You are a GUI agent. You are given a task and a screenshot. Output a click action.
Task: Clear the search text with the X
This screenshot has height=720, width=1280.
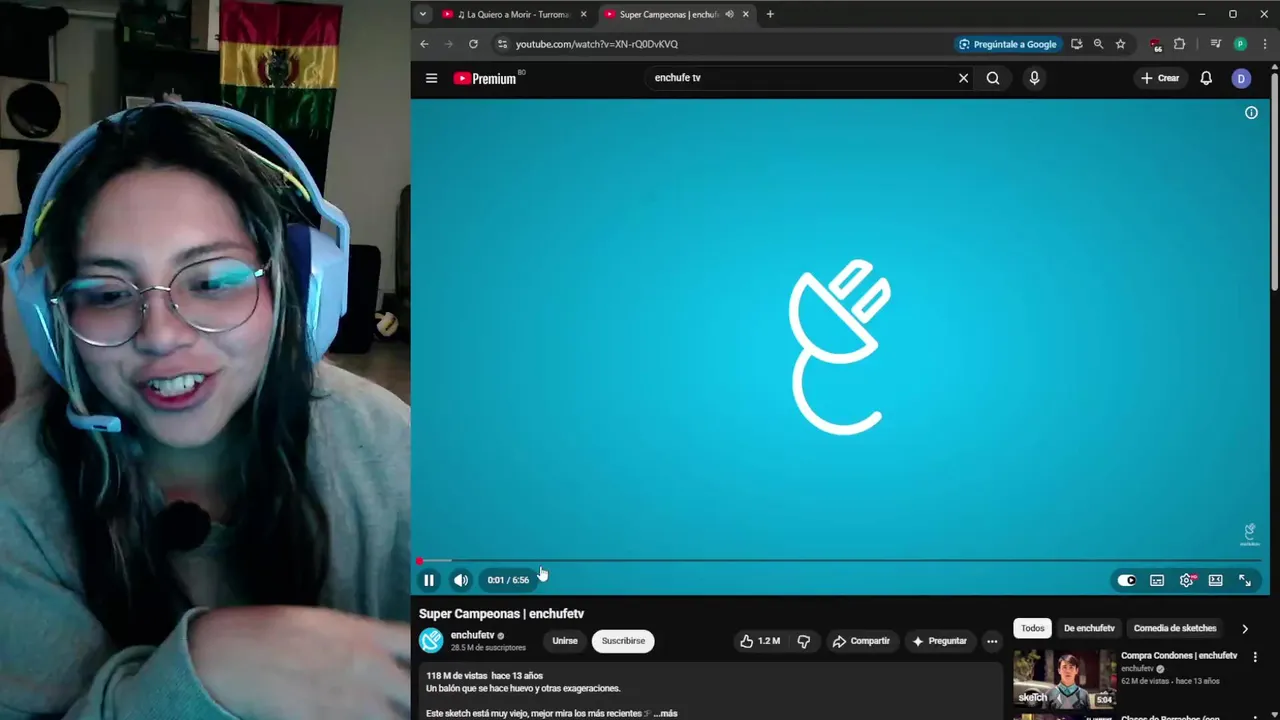(x=964, y=78)
